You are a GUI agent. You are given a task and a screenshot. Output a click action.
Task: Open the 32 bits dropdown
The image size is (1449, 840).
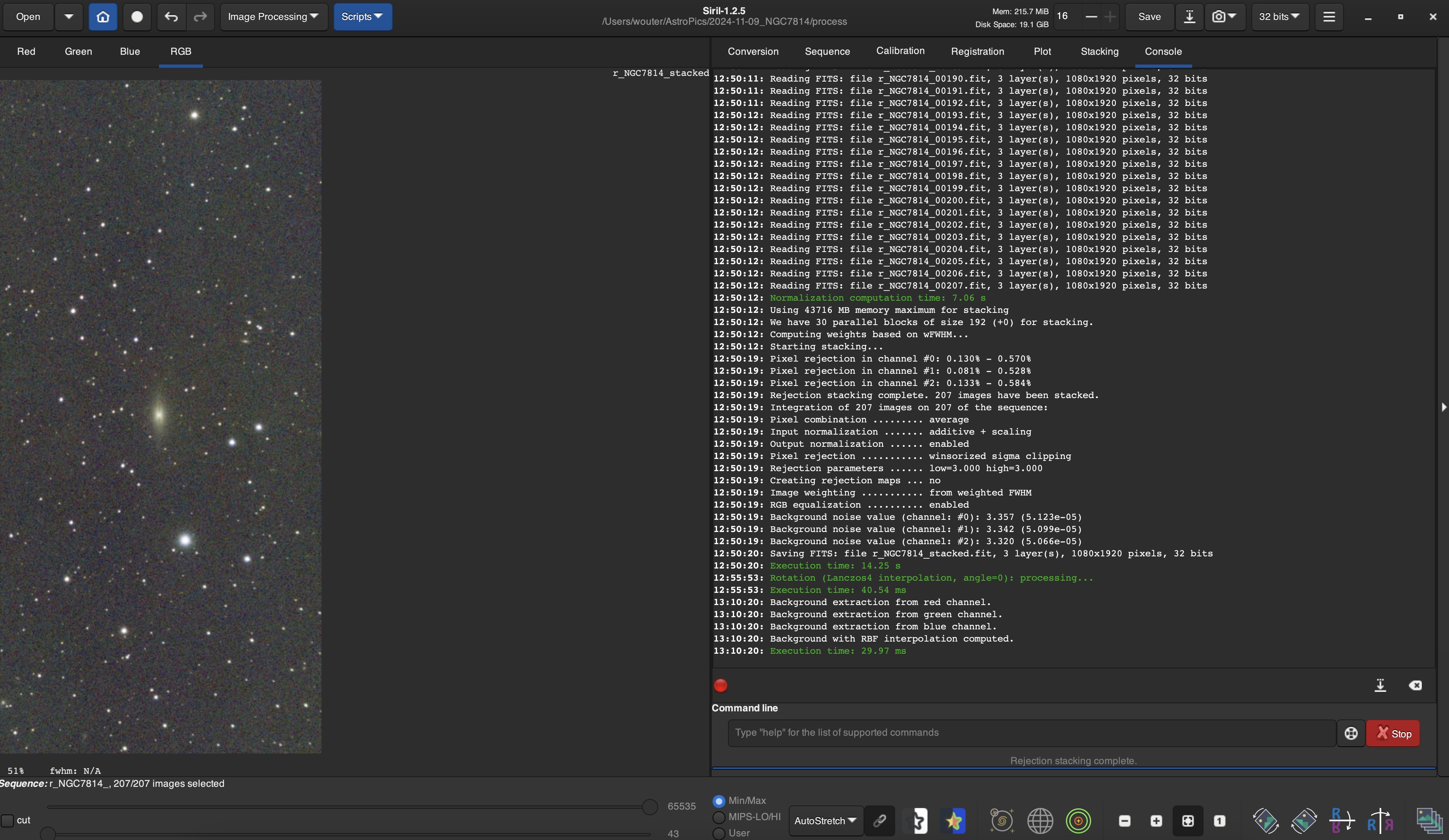click(x=1279, y=17)
